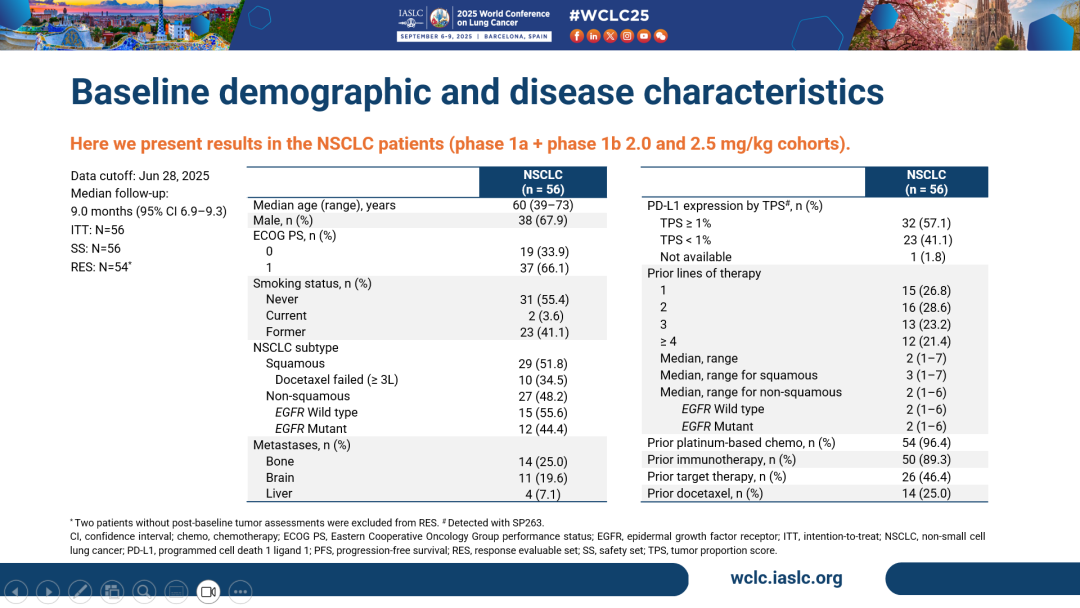This screenshot has height=608, width=1080.
Task: Open the X (Twitter) social icon
Action: 610,36
